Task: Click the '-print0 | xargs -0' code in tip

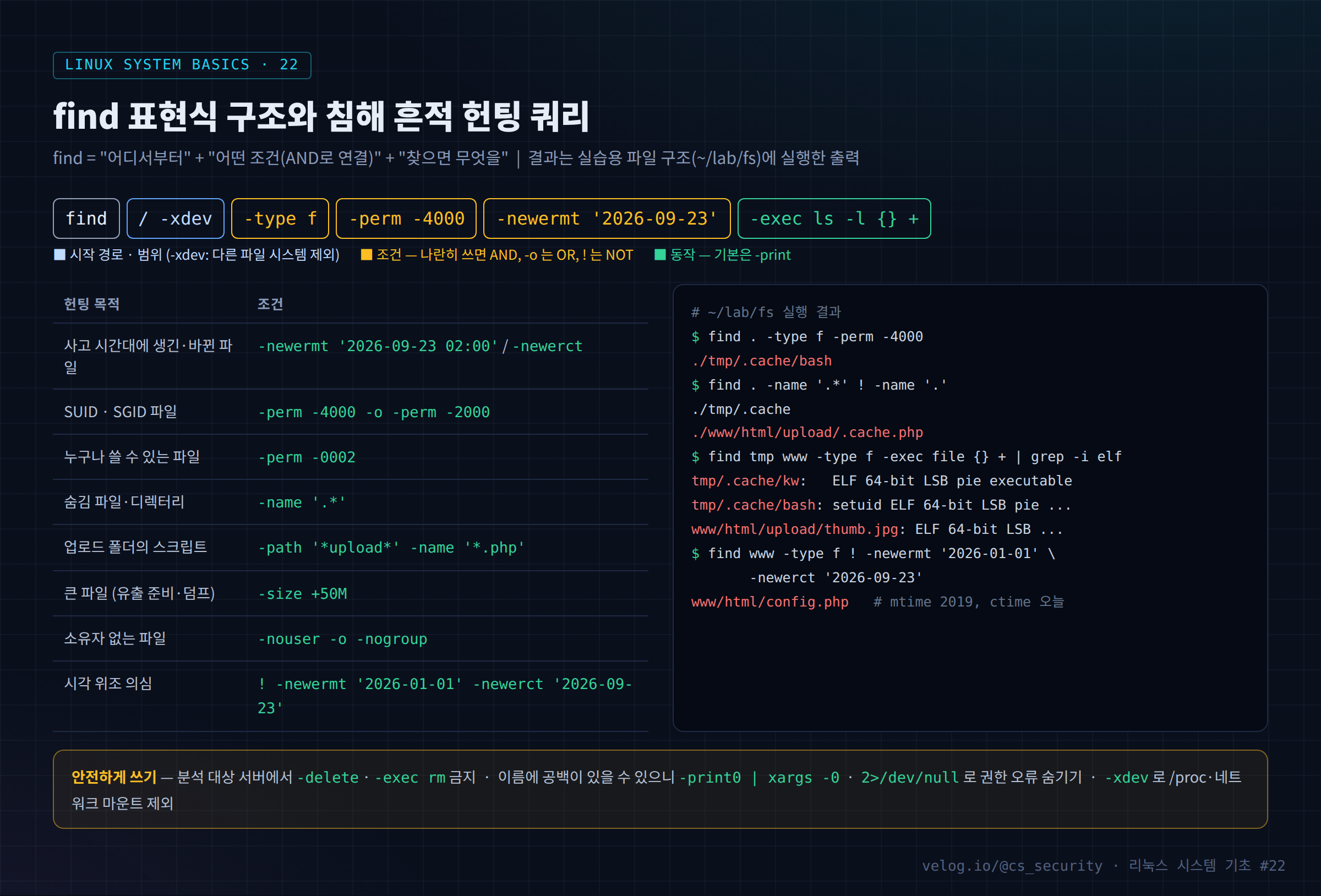Action: [x=760, y=777]
